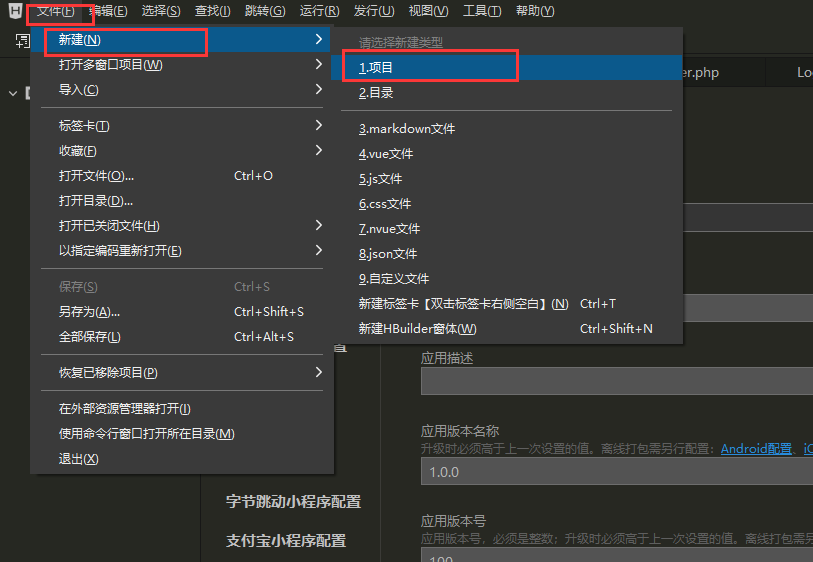Open the 跳转(G) menu
Image resolution: width=813 pixels, height=562 pixels.
point(265,11)
